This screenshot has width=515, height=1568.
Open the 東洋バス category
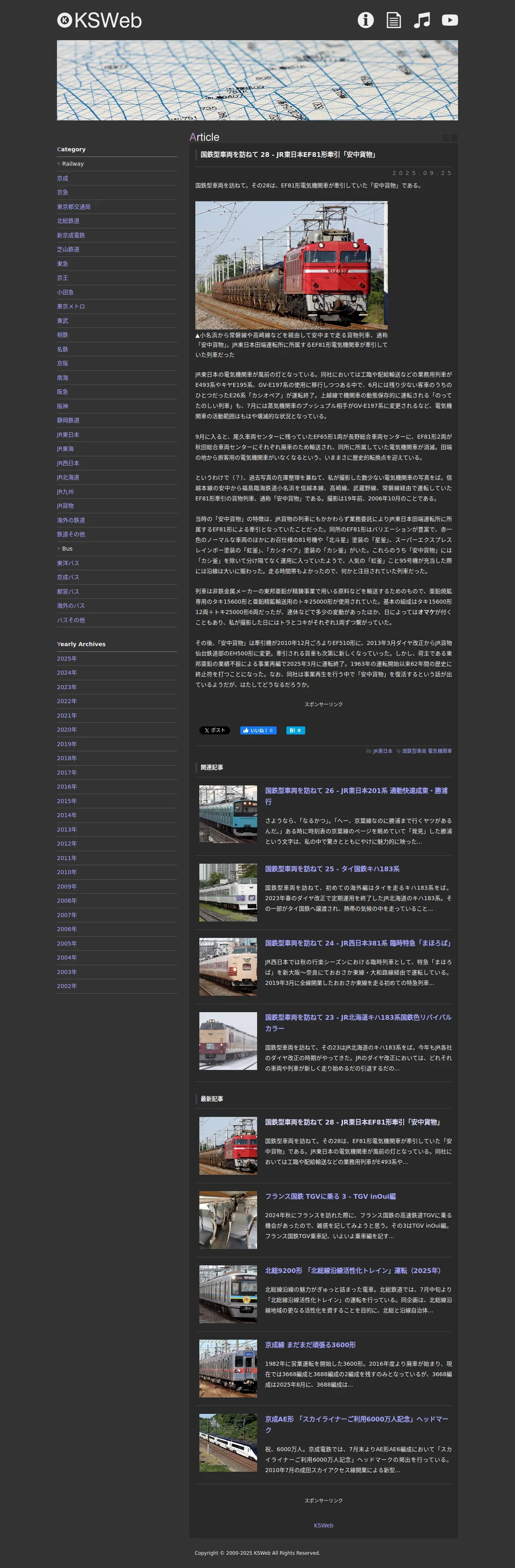pos(68,563)
